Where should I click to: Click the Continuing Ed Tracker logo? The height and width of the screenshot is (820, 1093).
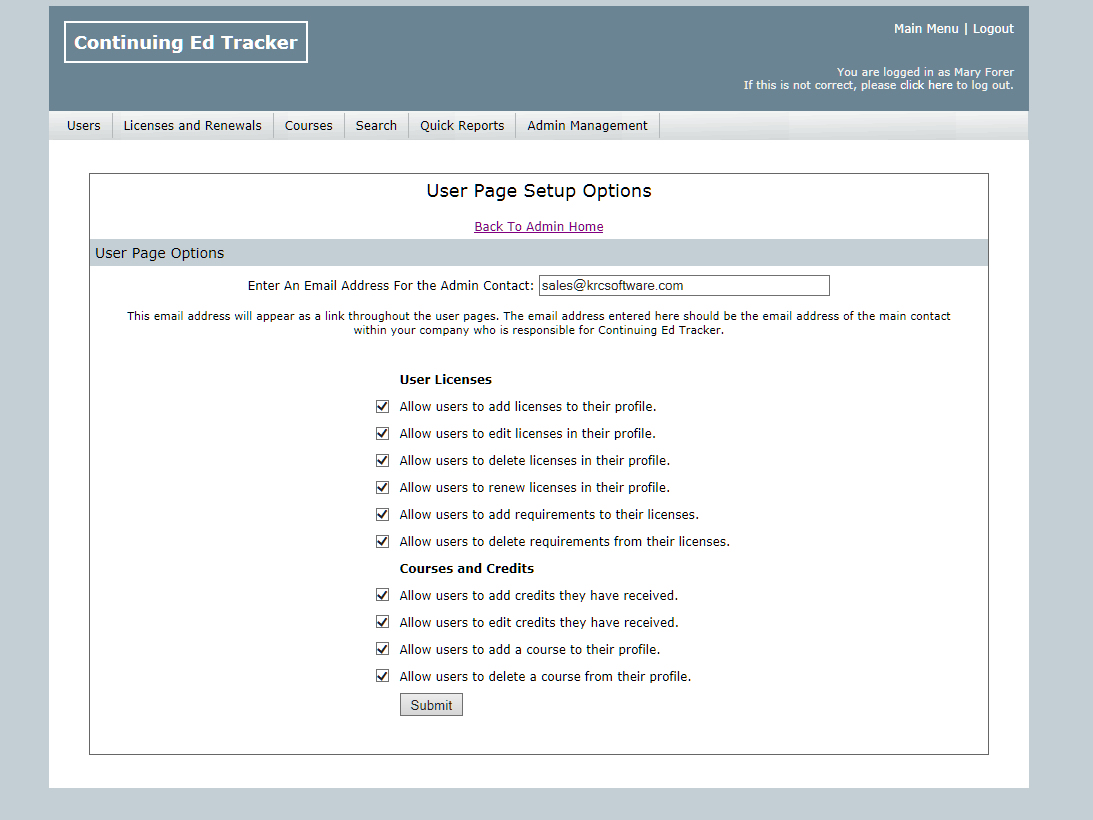(186, 42)
